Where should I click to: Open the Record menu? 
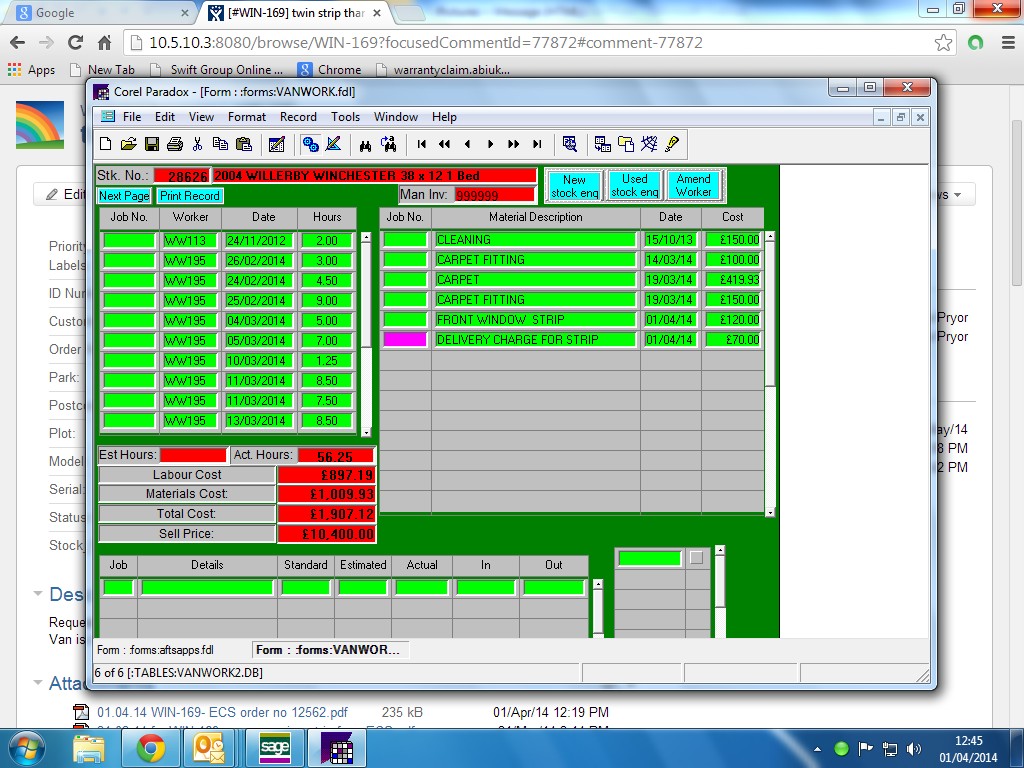(x=298, y=117)
